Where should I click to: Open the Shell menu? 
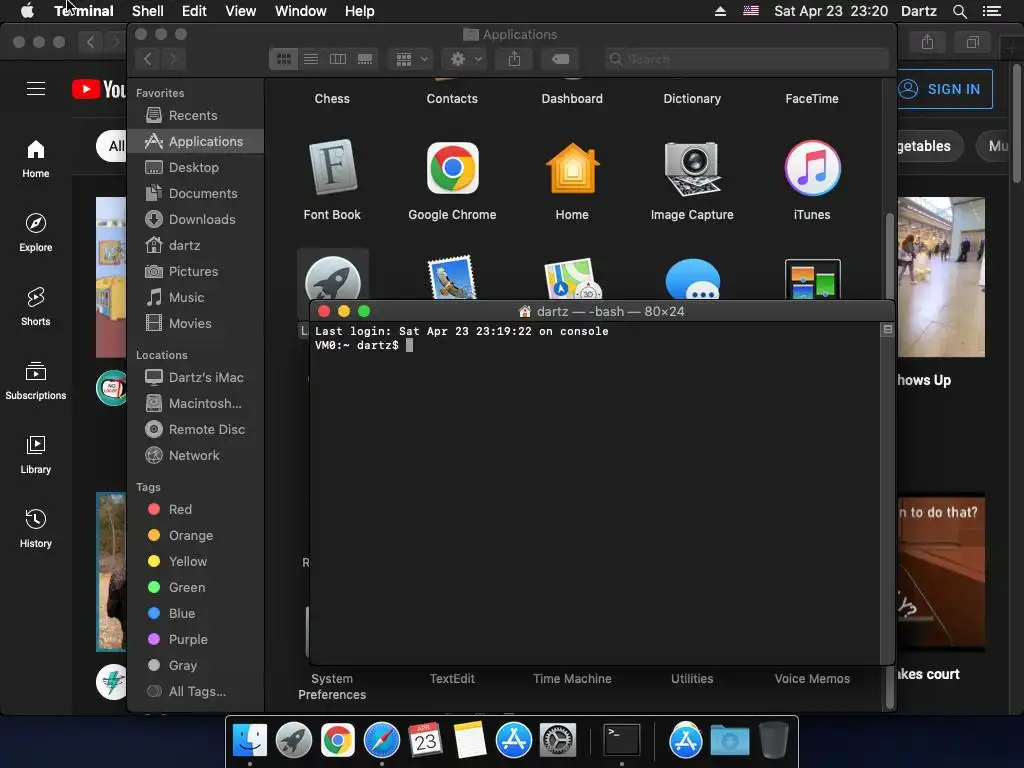(148, 11)
